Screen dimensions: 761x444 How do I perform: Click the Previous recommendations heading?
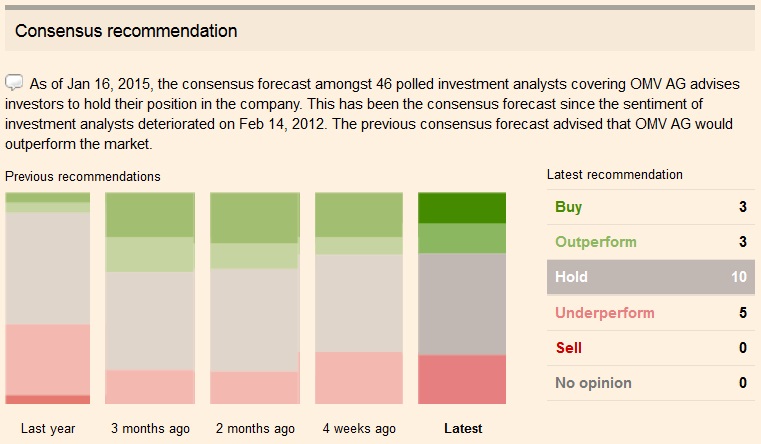pos(83,176)
